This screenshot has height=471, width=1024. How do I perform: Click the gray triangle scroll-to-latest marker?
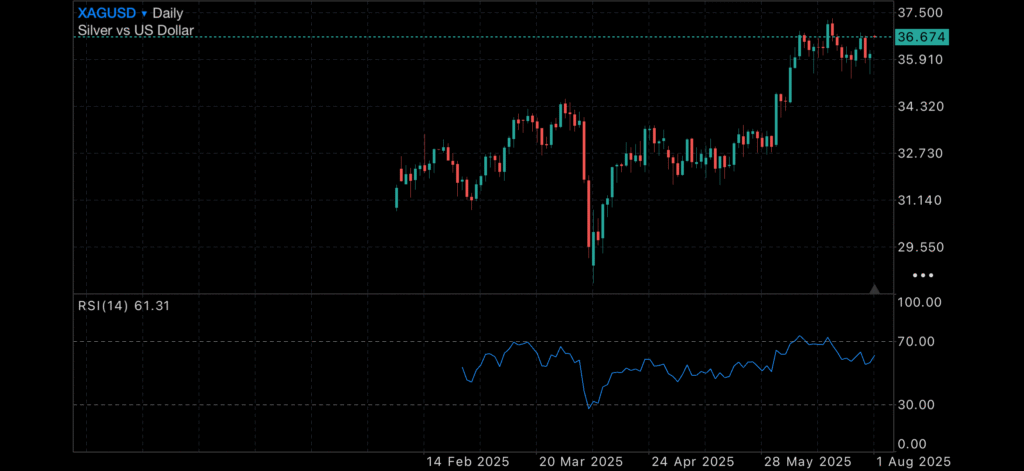pos(874,288)
